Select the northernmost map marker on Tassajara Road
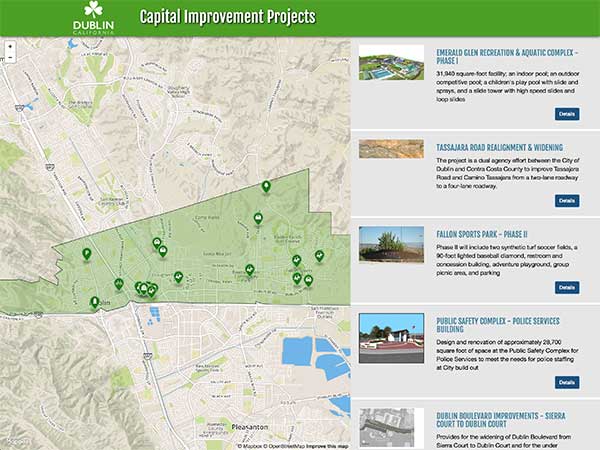 [x=266, y=186]
